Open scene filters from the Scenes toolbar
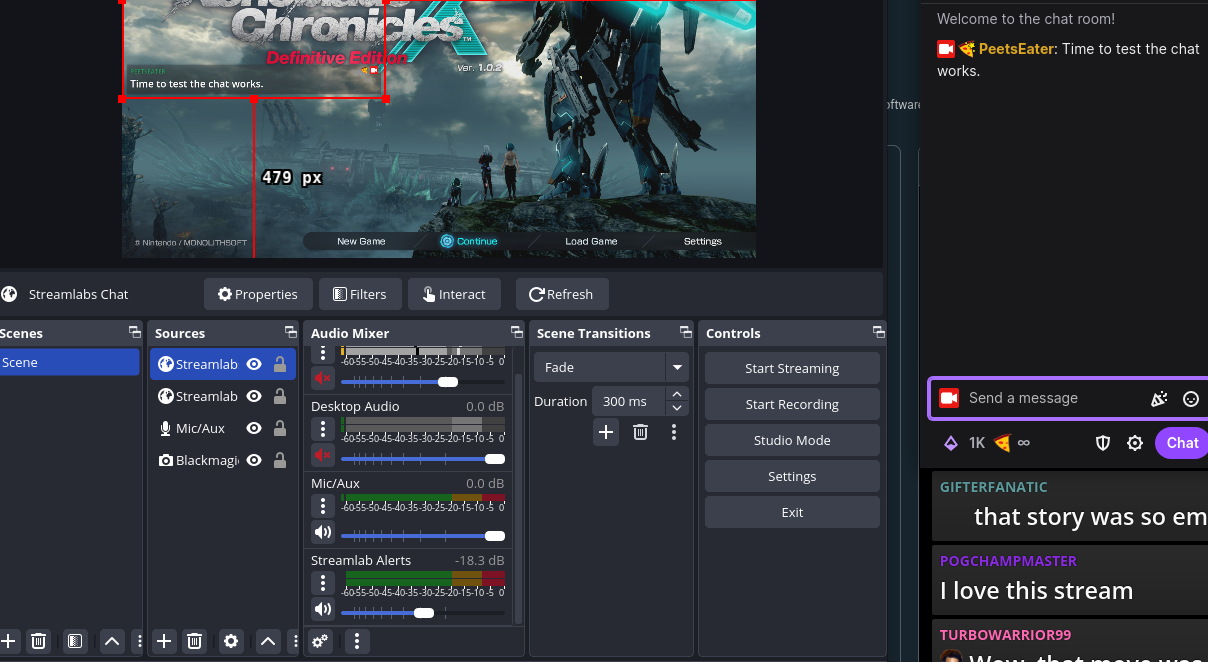 [74, 641]
